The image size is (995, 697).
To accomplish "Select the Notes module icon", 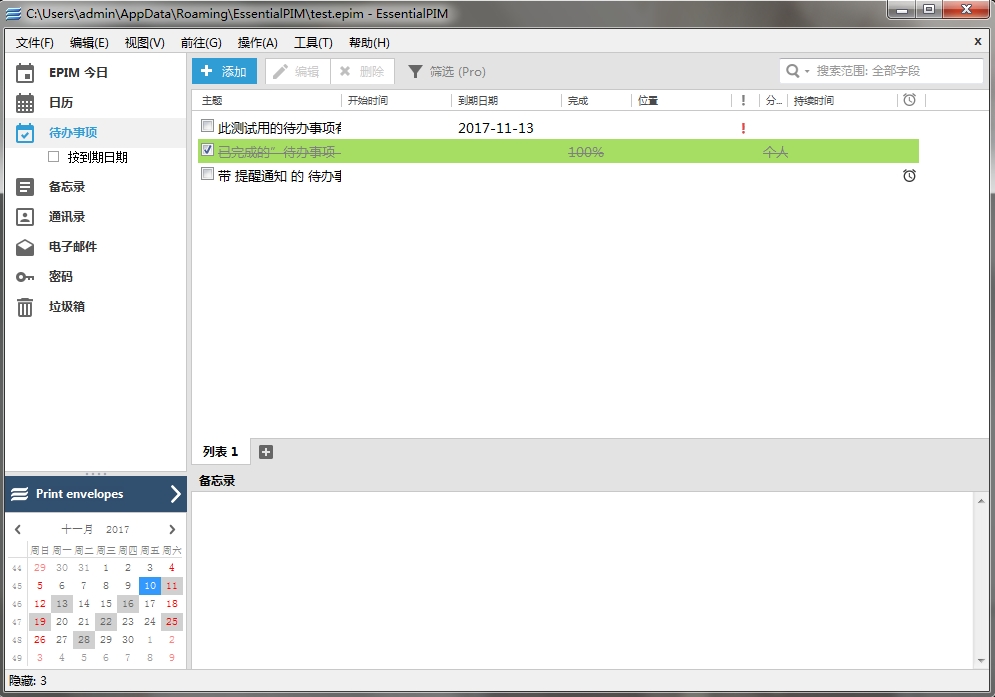I will point(25,187).
